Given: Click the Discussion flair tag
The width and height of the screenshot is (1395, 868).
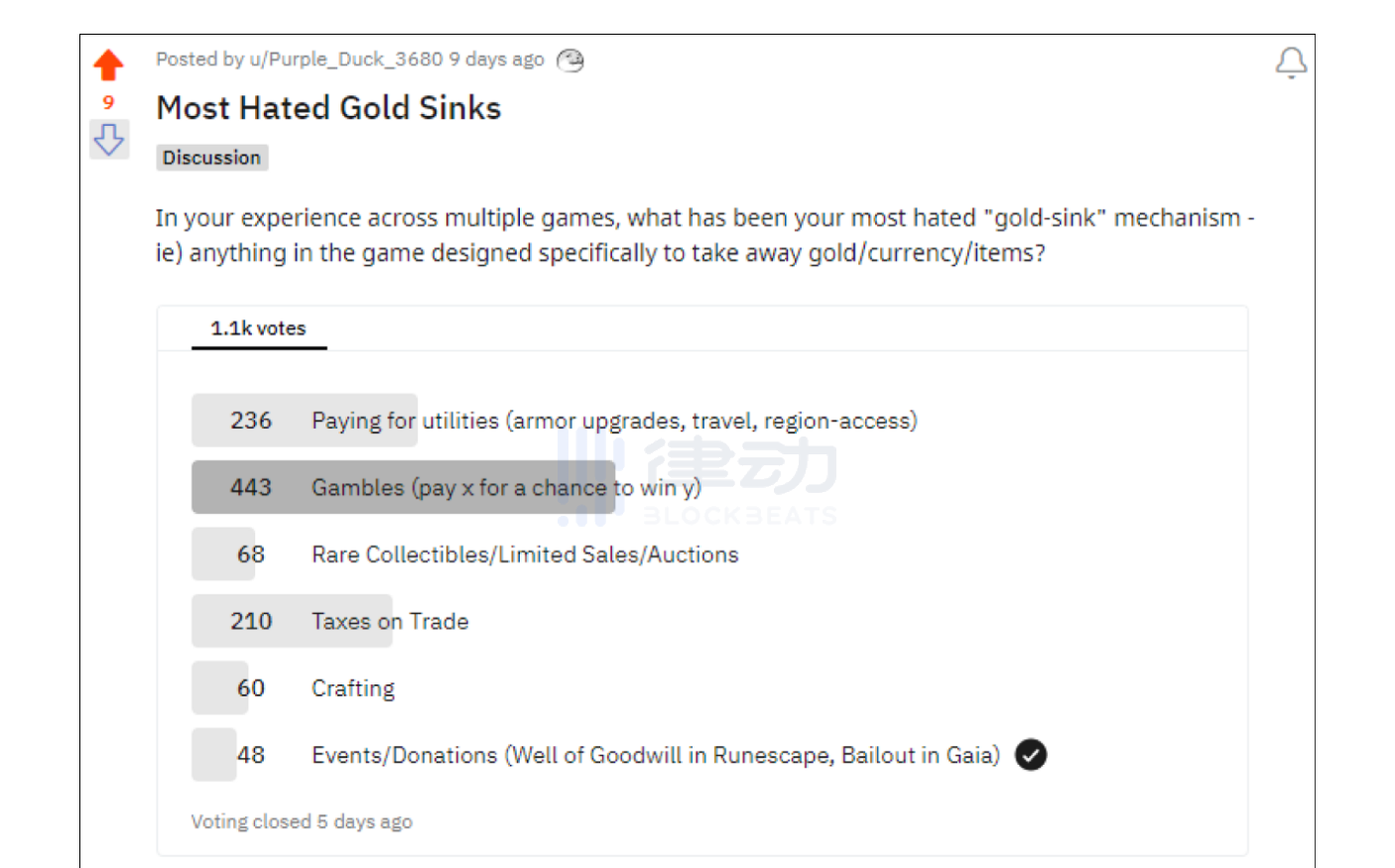Looking at the screenshot, I should click(x=212, y=158).
